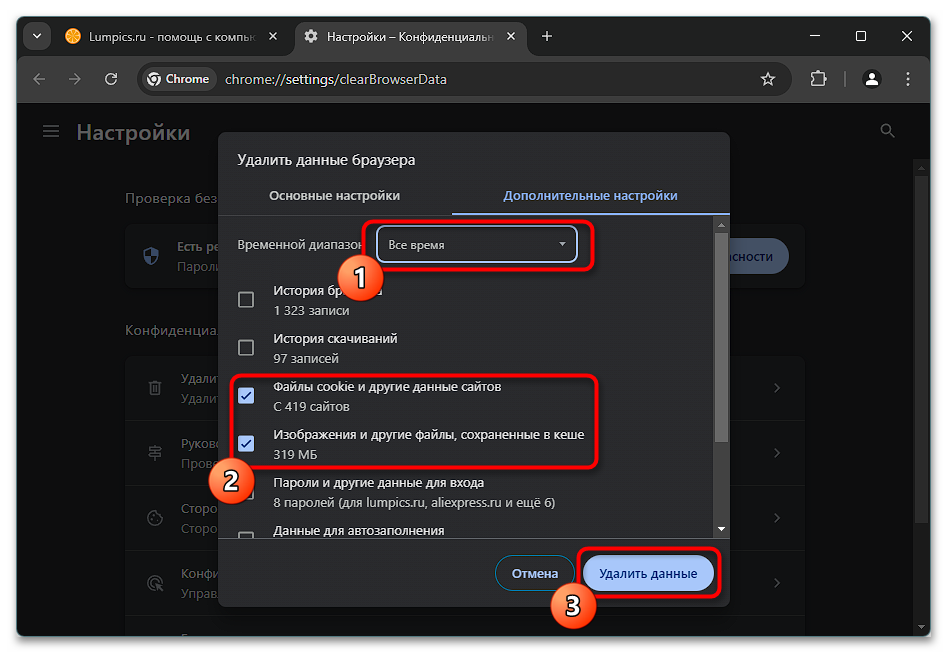Click the 8 паролей details text
947x653 pixels.
pos(414,503)
